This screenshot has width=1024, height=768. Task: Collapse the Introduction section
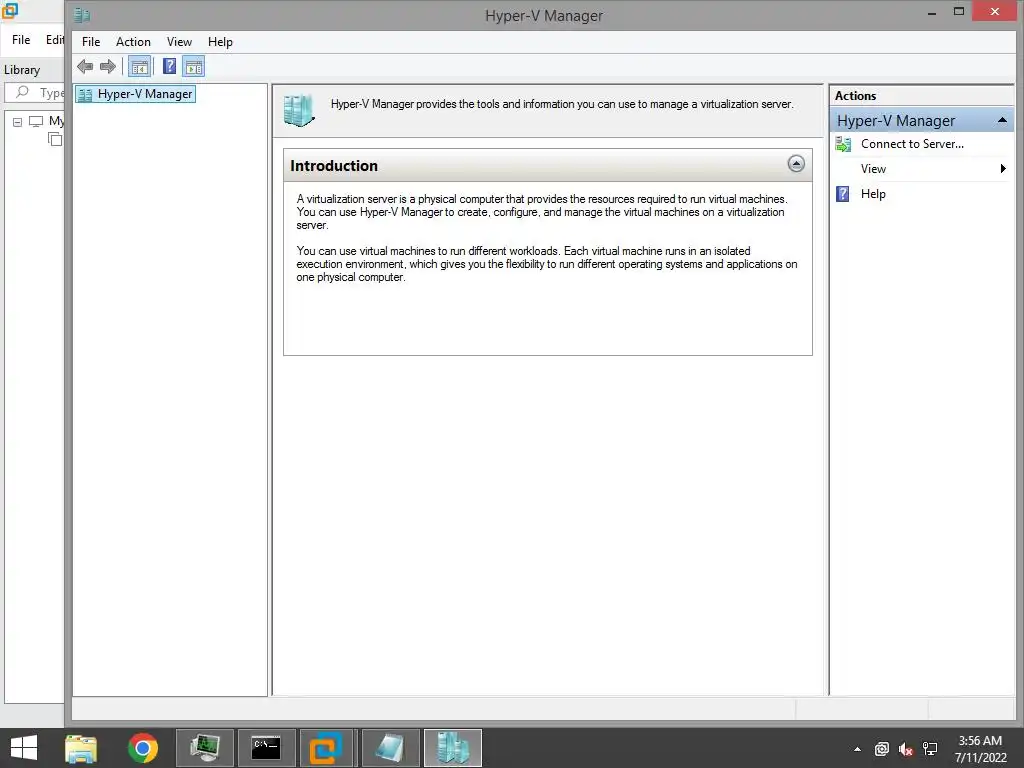(795, 164)
